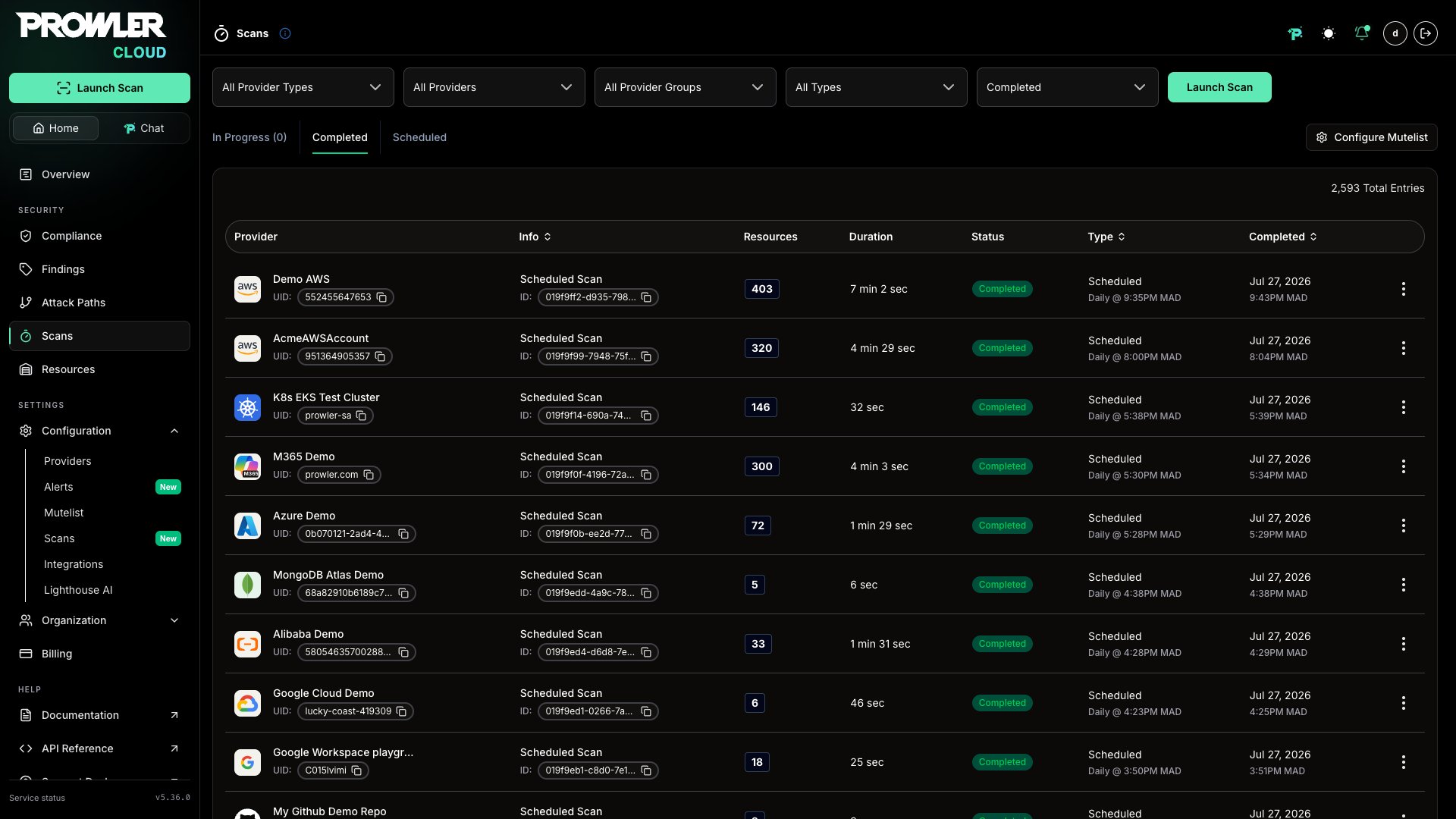1456x819 pixels.
Task: Click the Kubernetes provider icon
Action: pos(248,407)
